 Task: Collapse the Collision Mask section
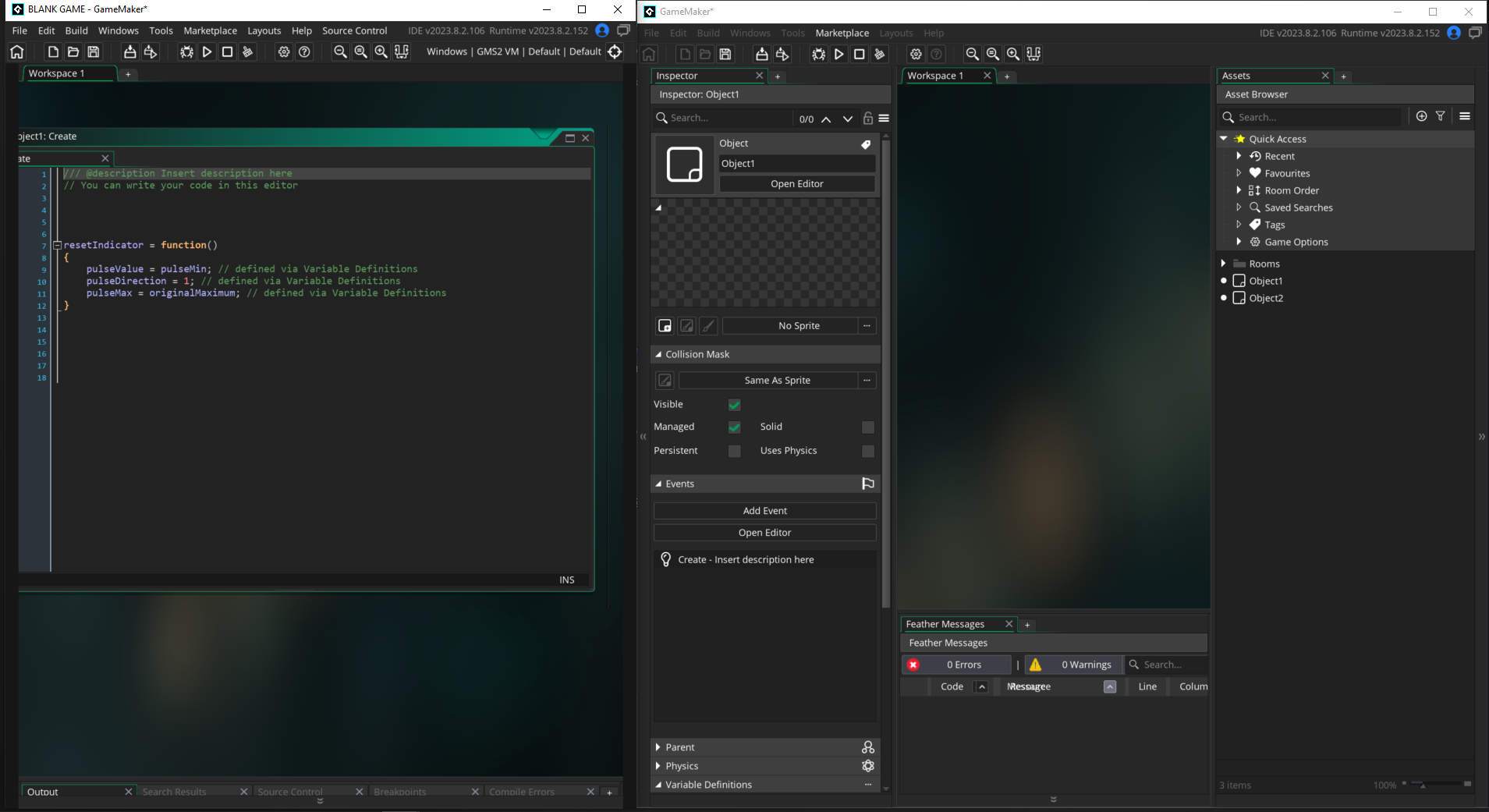pos(659,354)
